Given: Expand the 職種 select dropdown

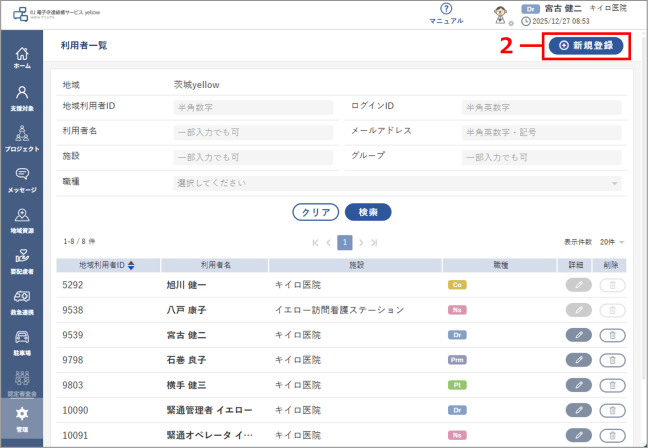Looking at the screenshot, I should [397, 183].
